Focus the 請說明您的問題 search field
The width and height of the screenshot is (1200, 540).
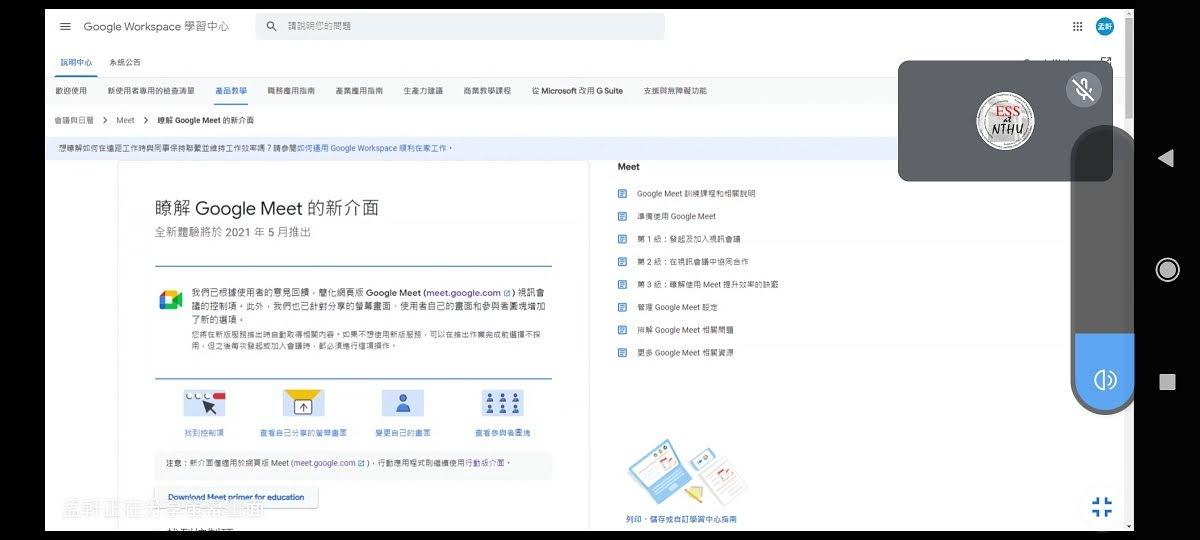[460, 26]
